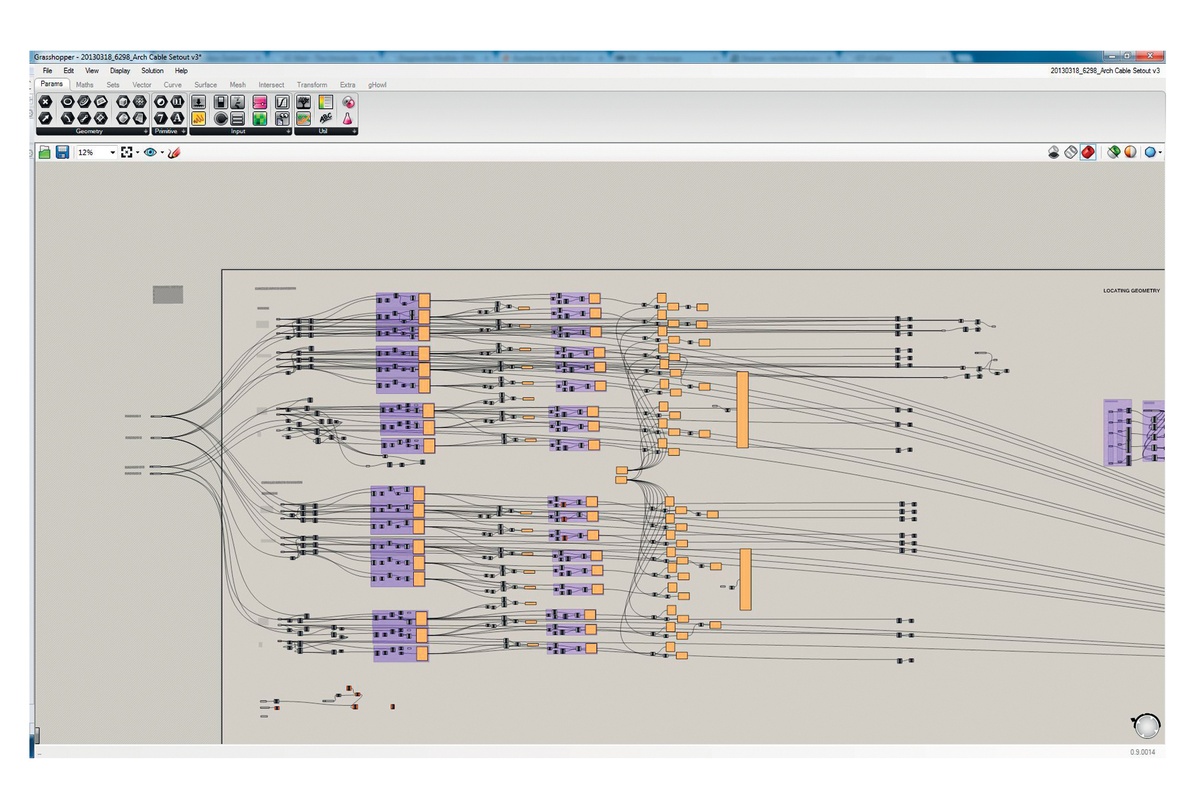Expand the Geometry panel plus sign

click(146, 132)
